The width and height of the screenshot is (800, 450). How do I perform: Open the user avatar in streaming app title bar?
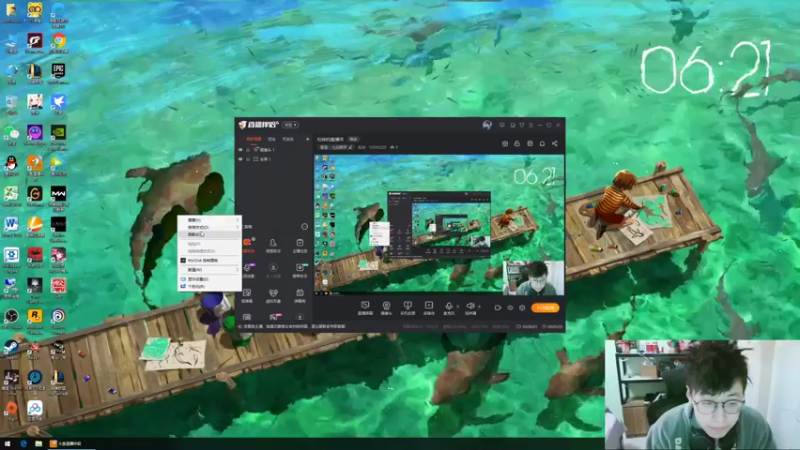tap(487, 125)
